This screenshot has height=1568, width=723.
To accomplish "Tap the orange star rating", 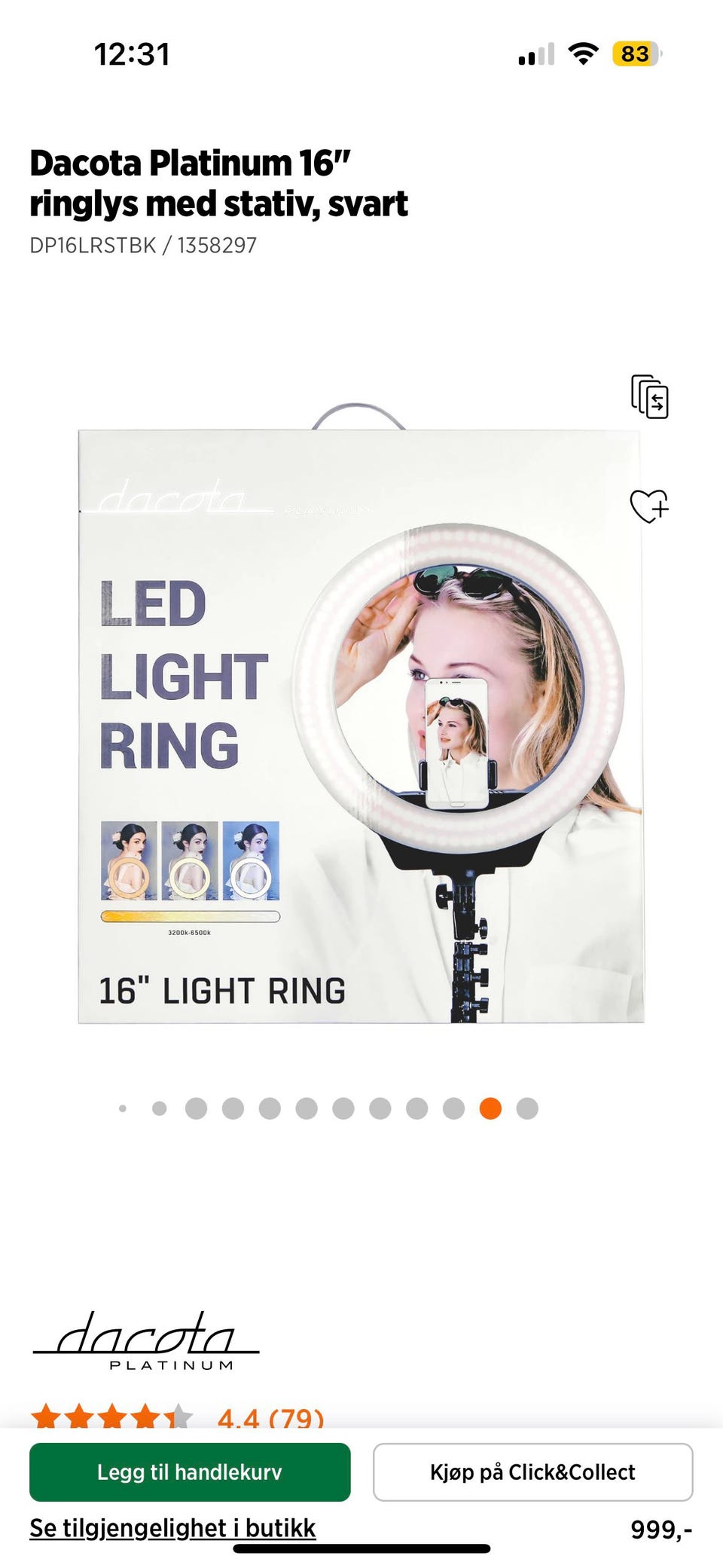I will (x=111, y=1417).
